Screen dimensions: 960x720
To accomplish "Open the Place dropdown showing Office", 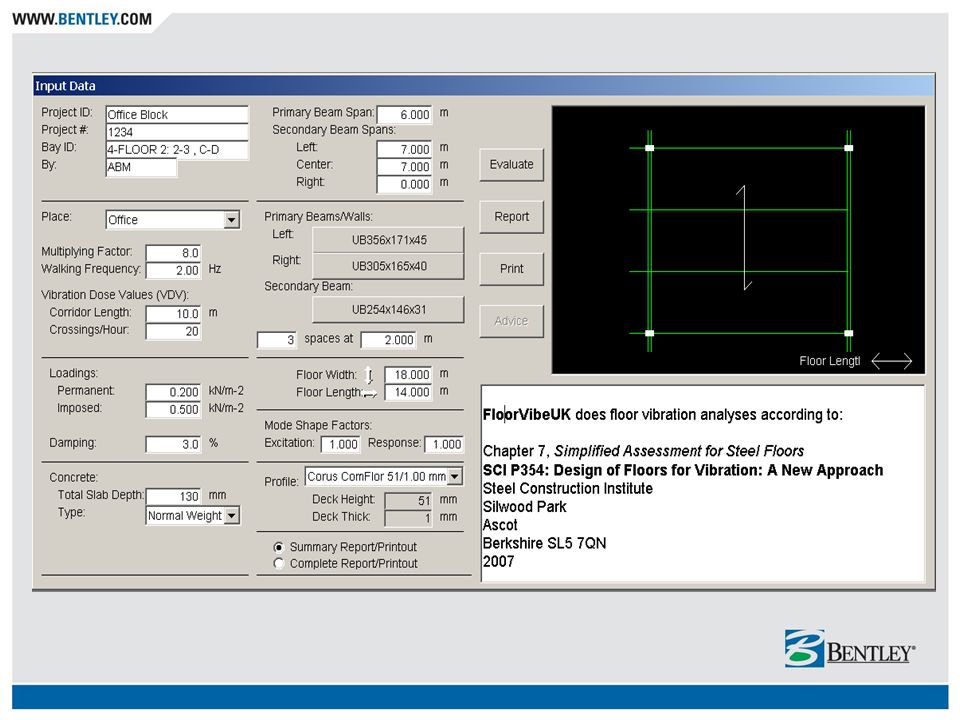I will 173,220.
